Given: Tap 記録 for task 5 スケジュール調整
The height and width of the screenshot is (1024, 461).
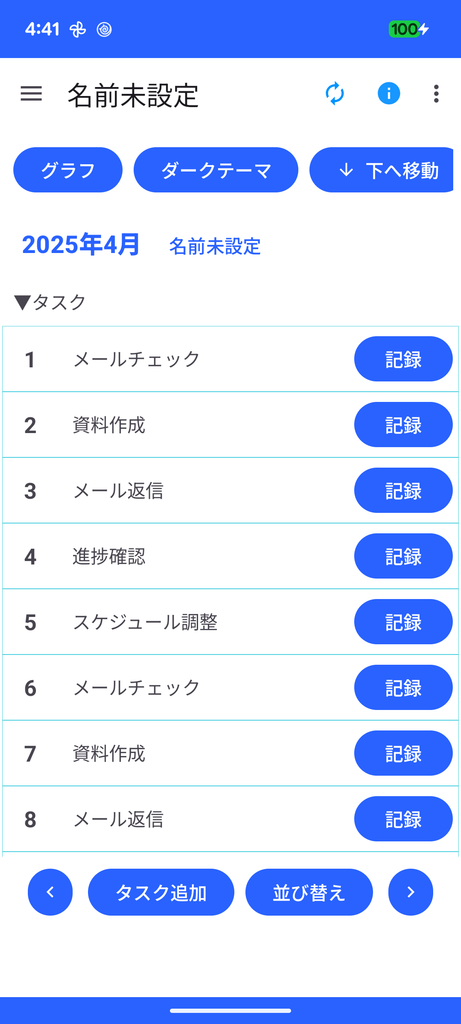Looking at the screenshot, I should coord(404,622).
